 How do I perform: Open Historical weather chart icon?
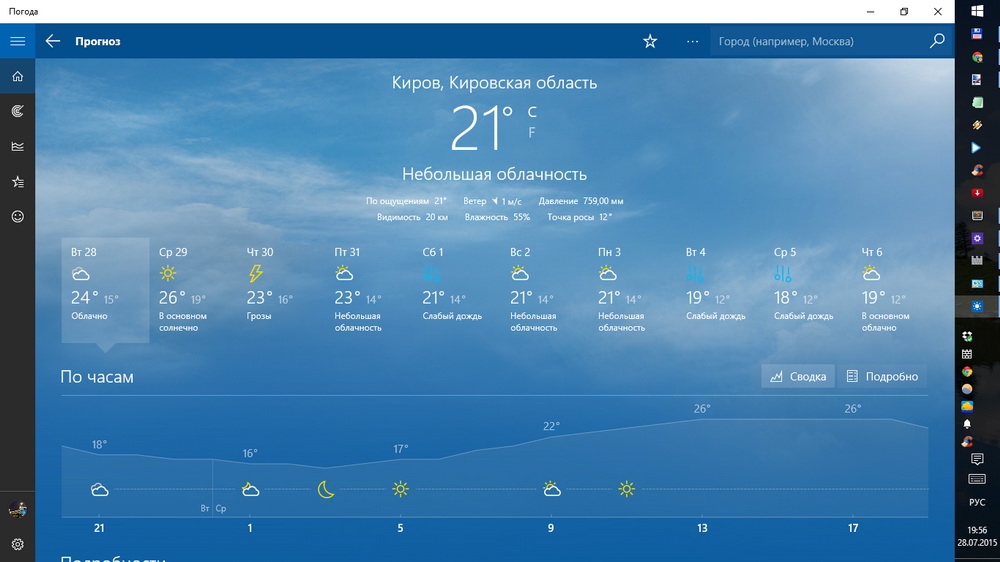pyautogui.click(x=17, y=147)
